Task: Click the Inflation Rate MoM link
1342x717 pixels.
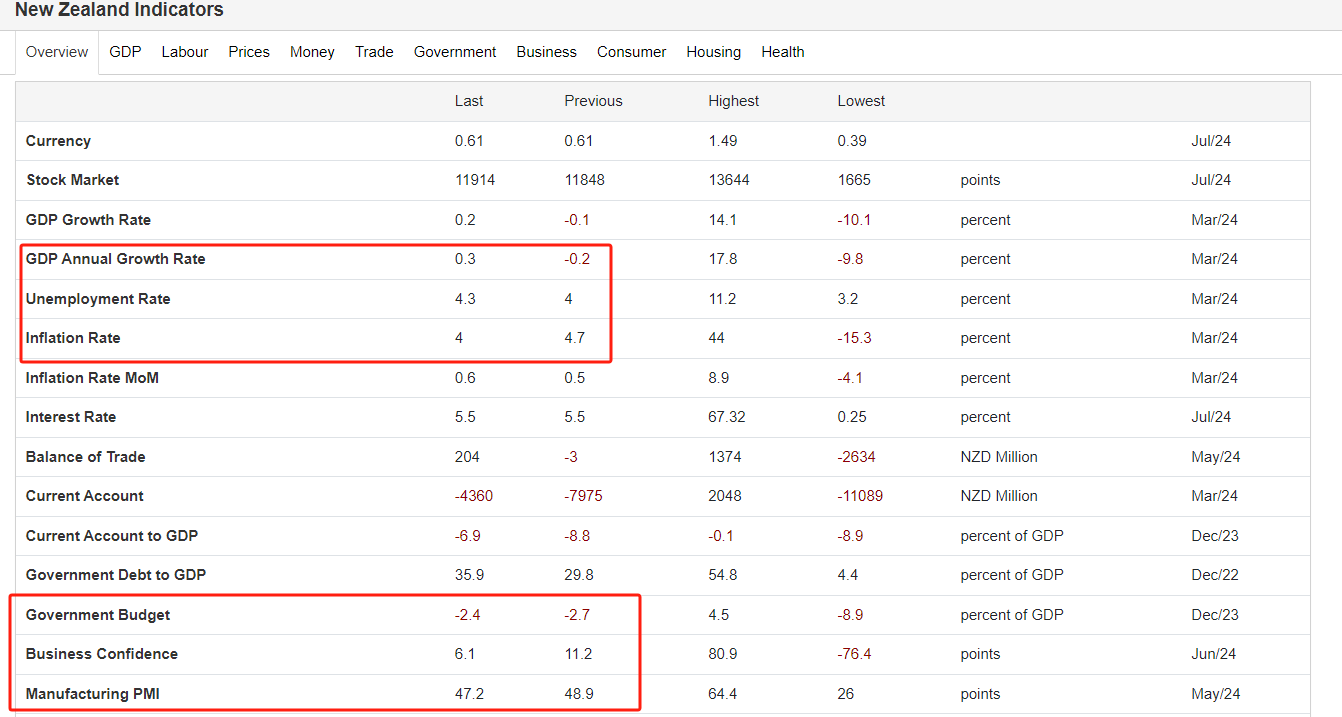Action: pos(92,378)
